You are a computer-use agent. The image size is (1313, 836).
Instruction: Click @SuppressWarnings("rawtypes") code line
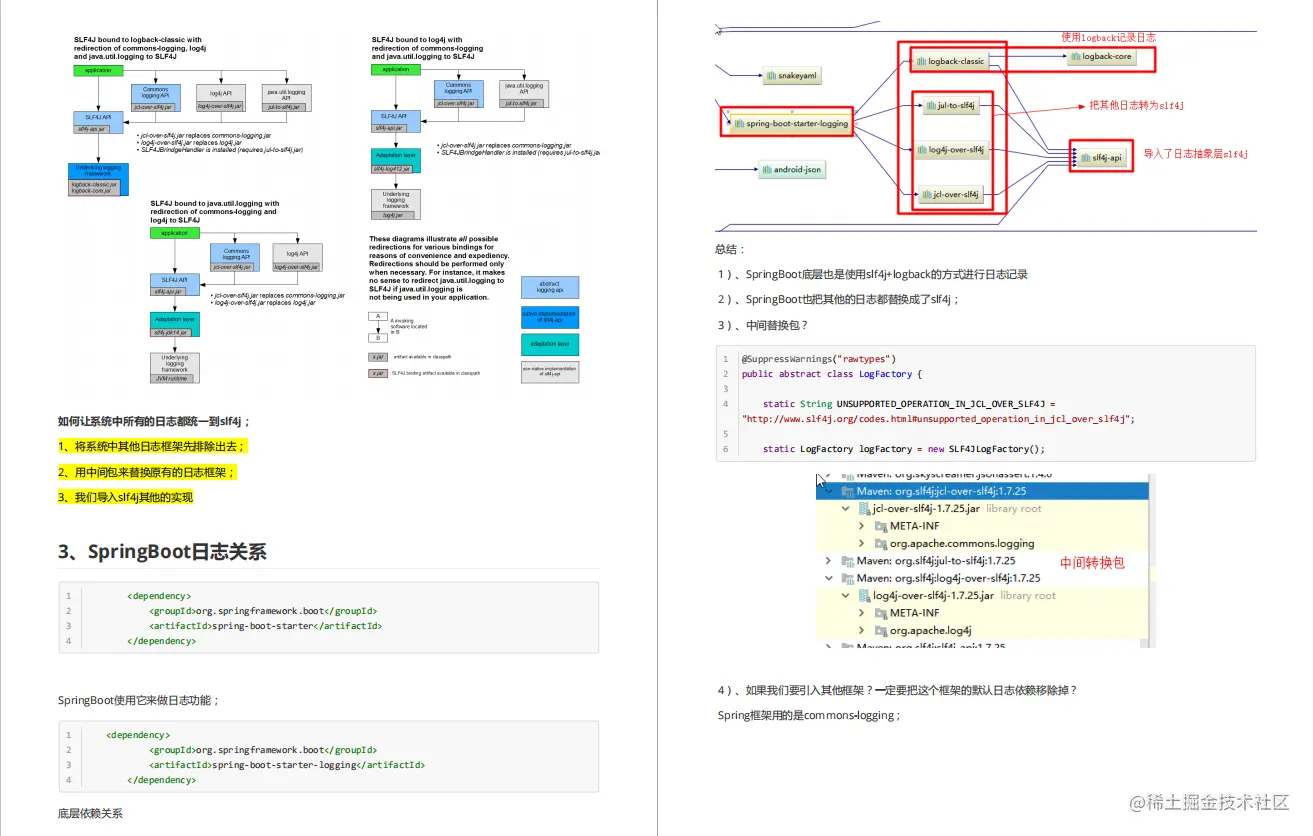pos(819,359)
